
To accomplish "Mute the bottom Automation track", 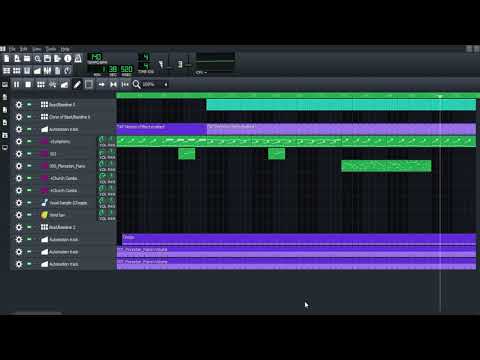I will pyautogui.click(x=29, y=264).
